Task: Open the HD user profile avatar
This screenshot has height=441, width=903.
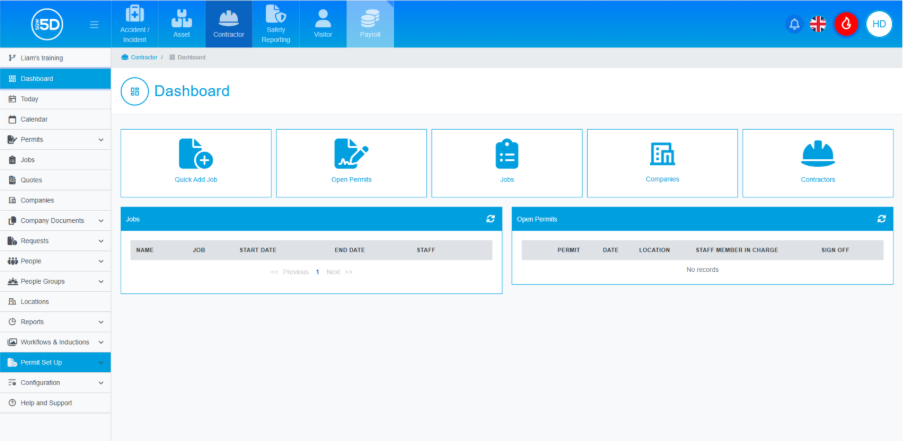Action: [x=879, y=24]
